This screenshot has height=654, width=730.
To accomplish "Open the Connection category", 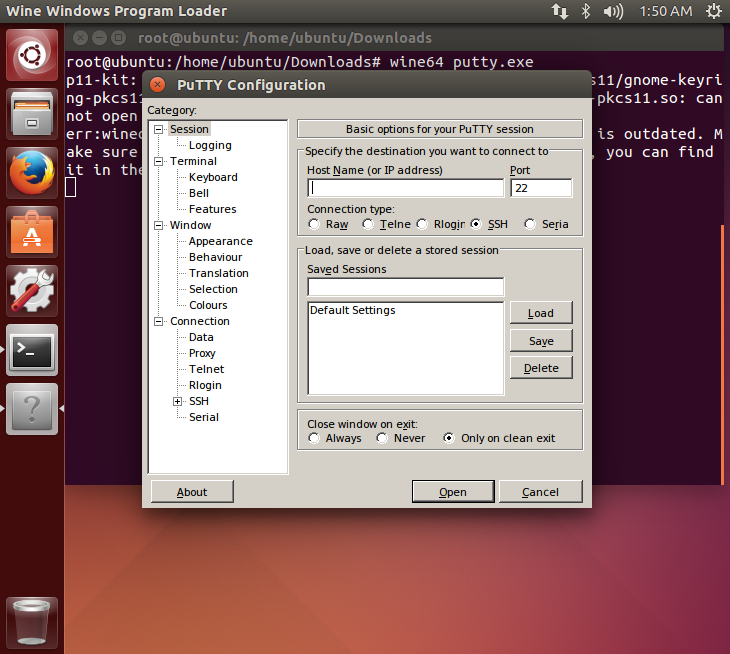I will coord(200,321).
